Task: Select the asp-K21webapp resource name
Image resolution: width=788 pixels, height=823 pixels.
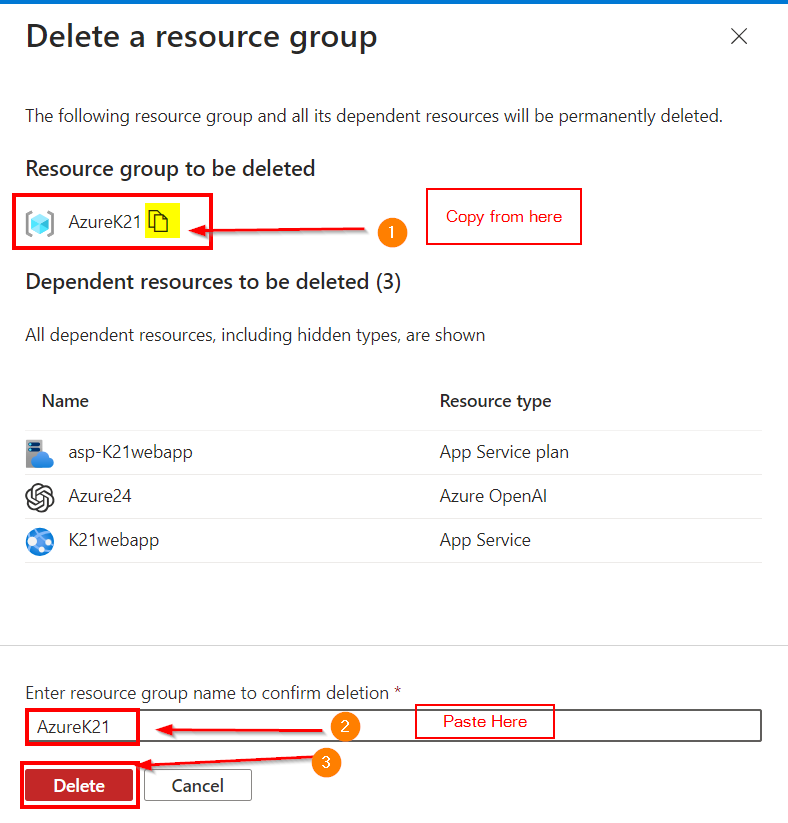Action: (130, 452)
